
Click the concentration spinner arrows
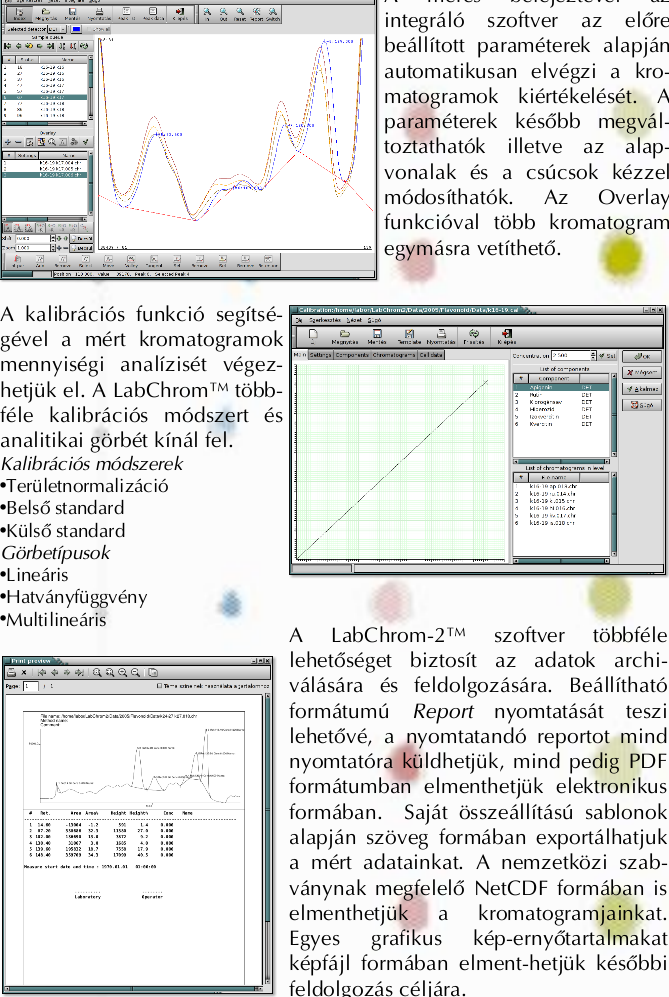coord(593,355)
